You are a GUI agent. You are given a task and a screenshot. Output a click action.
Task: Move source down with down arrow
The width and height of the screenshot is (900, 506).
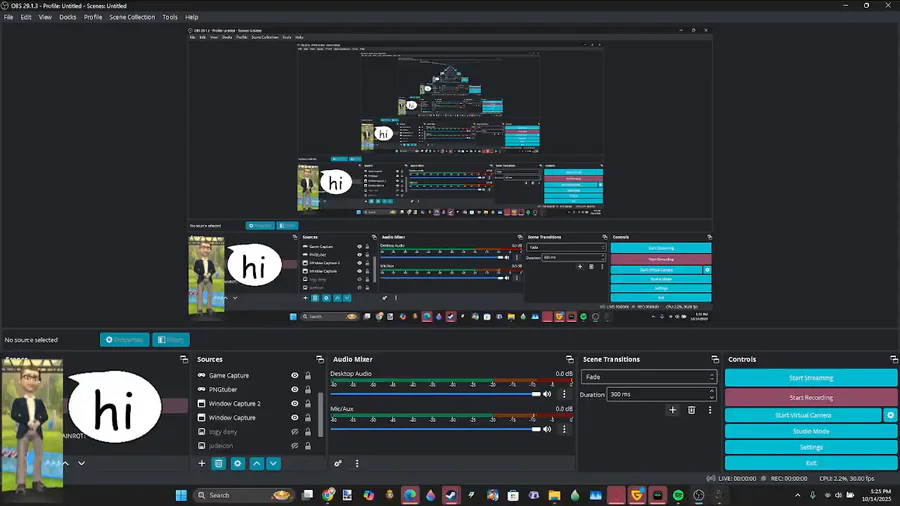[x=273, y=464]
